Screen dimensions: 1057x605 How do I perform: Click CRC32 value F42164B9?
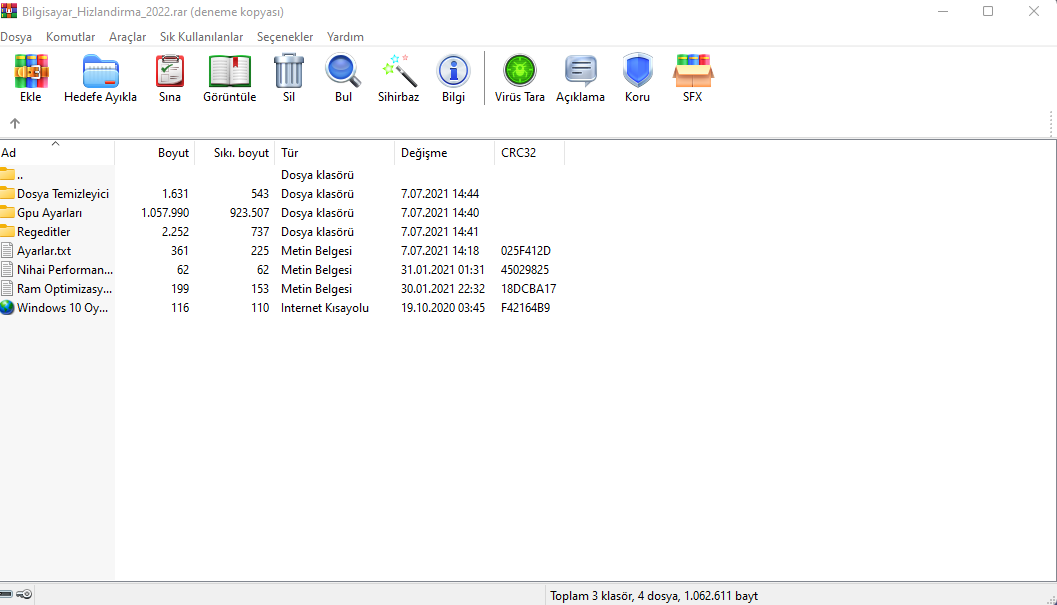coord(525,307)
